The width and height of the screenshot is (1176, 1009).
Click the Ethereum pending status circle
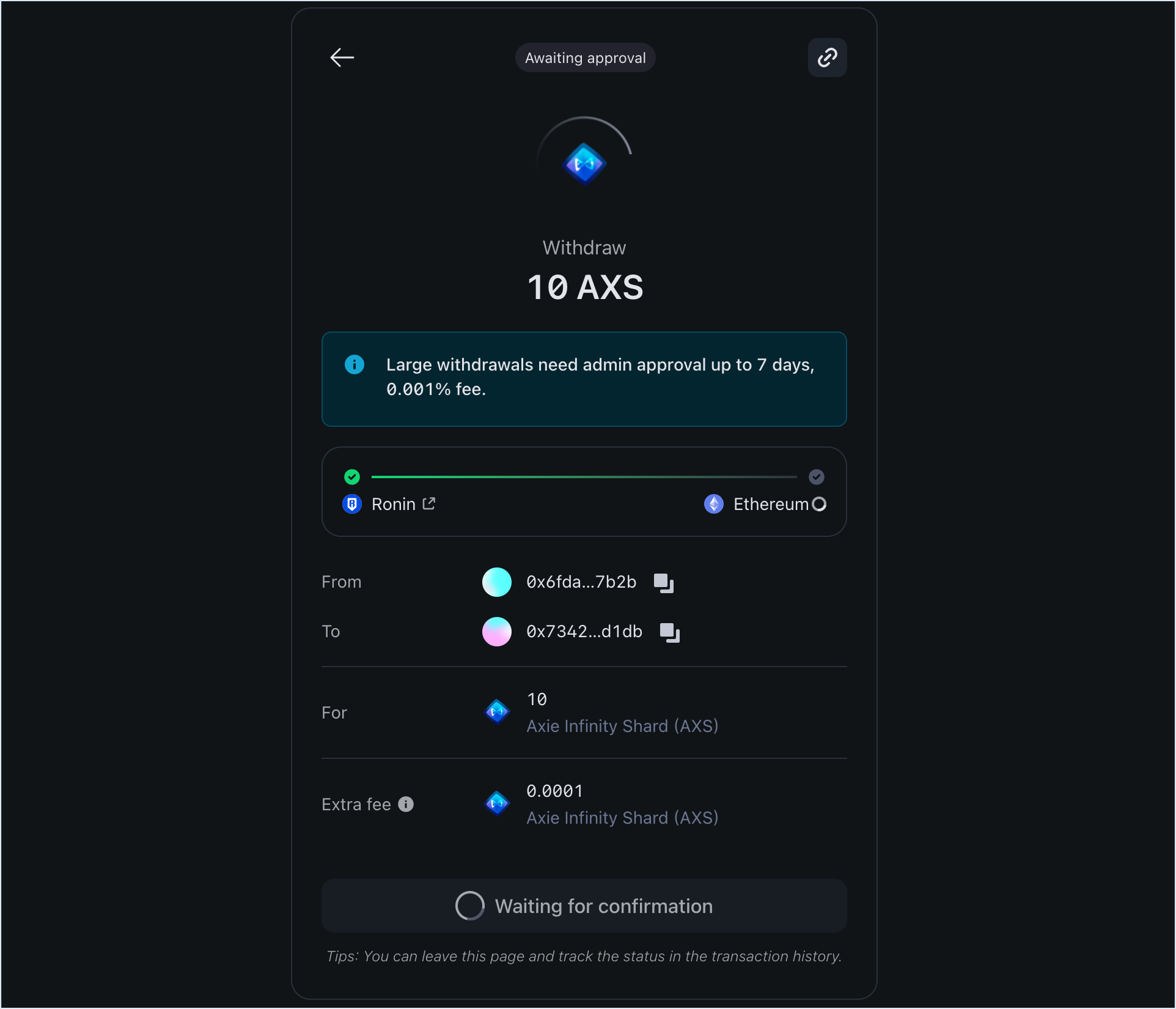point(819,504)
